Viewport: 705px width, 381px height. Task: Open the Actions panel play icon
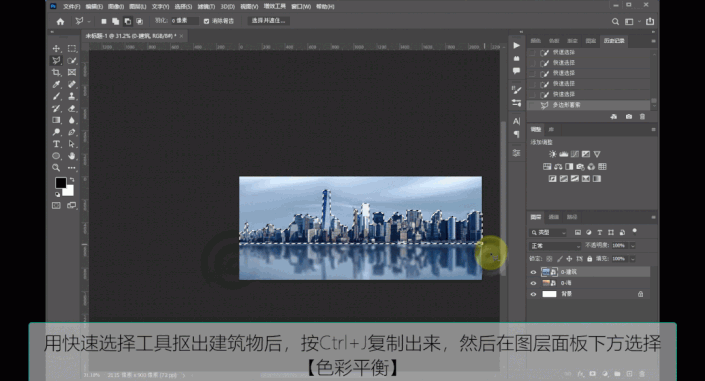(x=516, y=45)
